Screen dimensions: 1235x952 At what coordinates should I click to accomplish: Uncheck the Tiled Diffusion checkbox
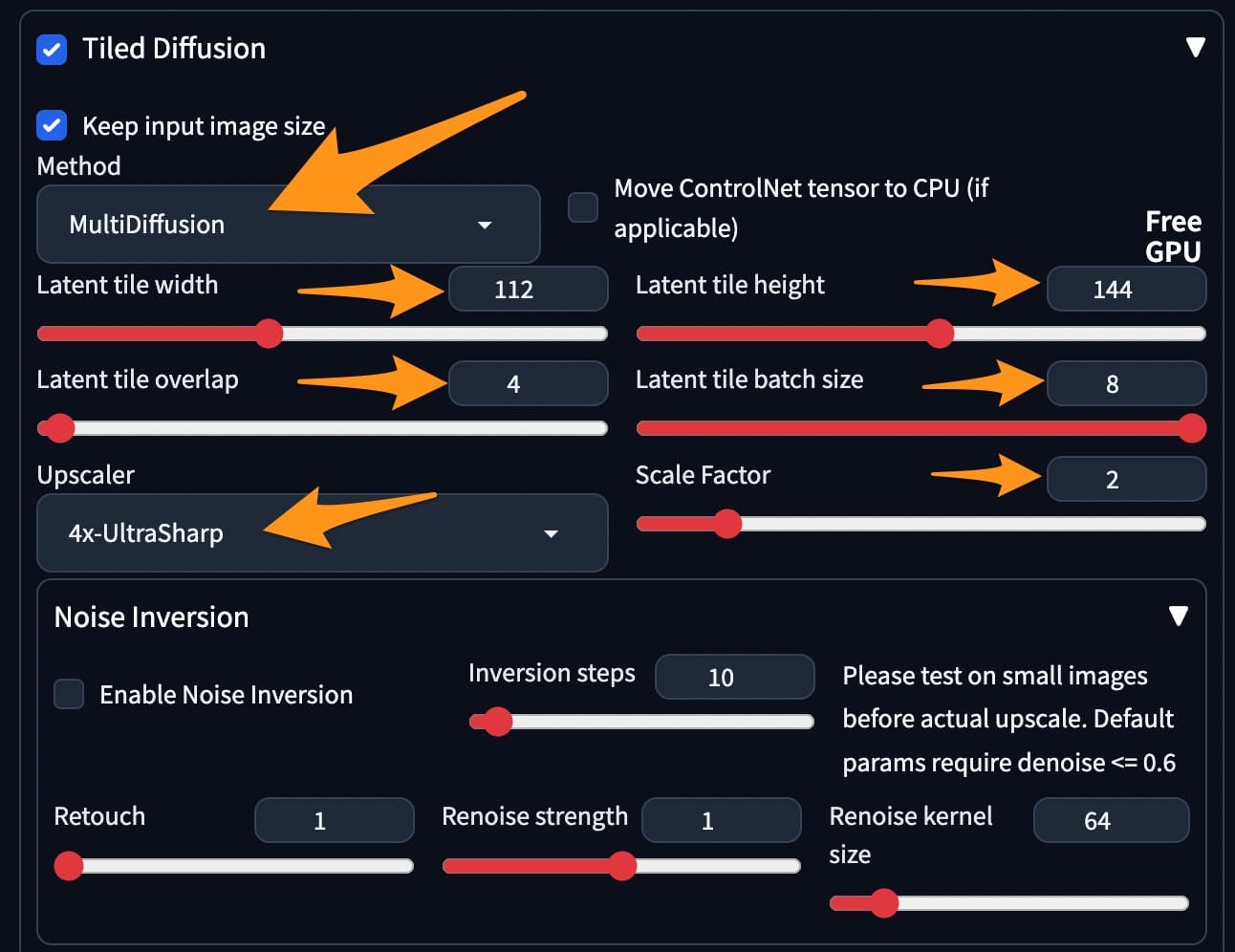point(52,49)
